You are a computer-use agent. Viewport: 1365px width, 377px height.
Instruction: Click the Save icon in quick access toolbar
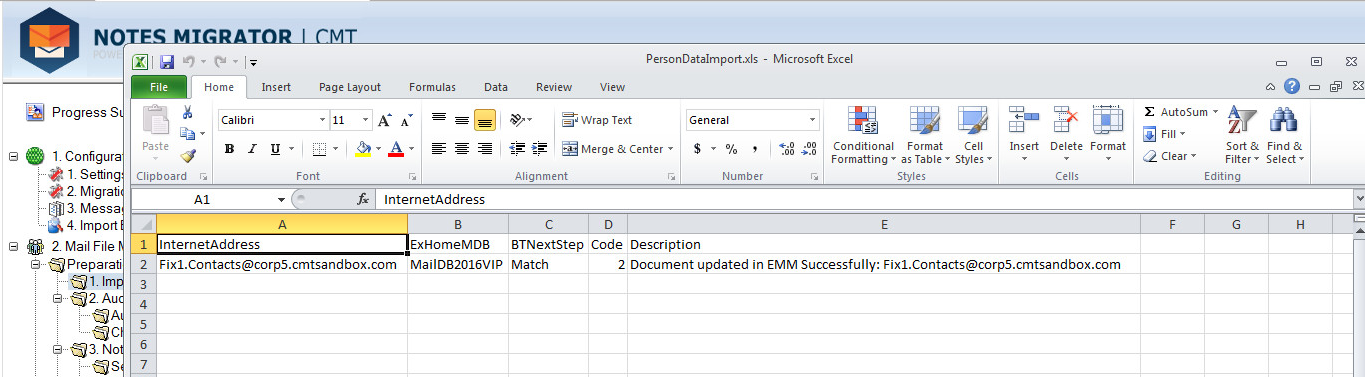[x=167, y=61]
